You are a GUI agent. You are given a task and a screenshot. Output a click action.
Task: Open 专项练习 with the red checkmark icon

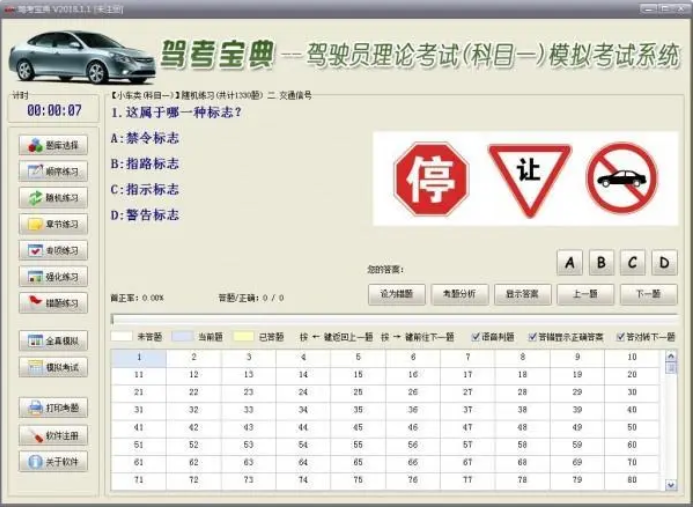coord(53,251)
